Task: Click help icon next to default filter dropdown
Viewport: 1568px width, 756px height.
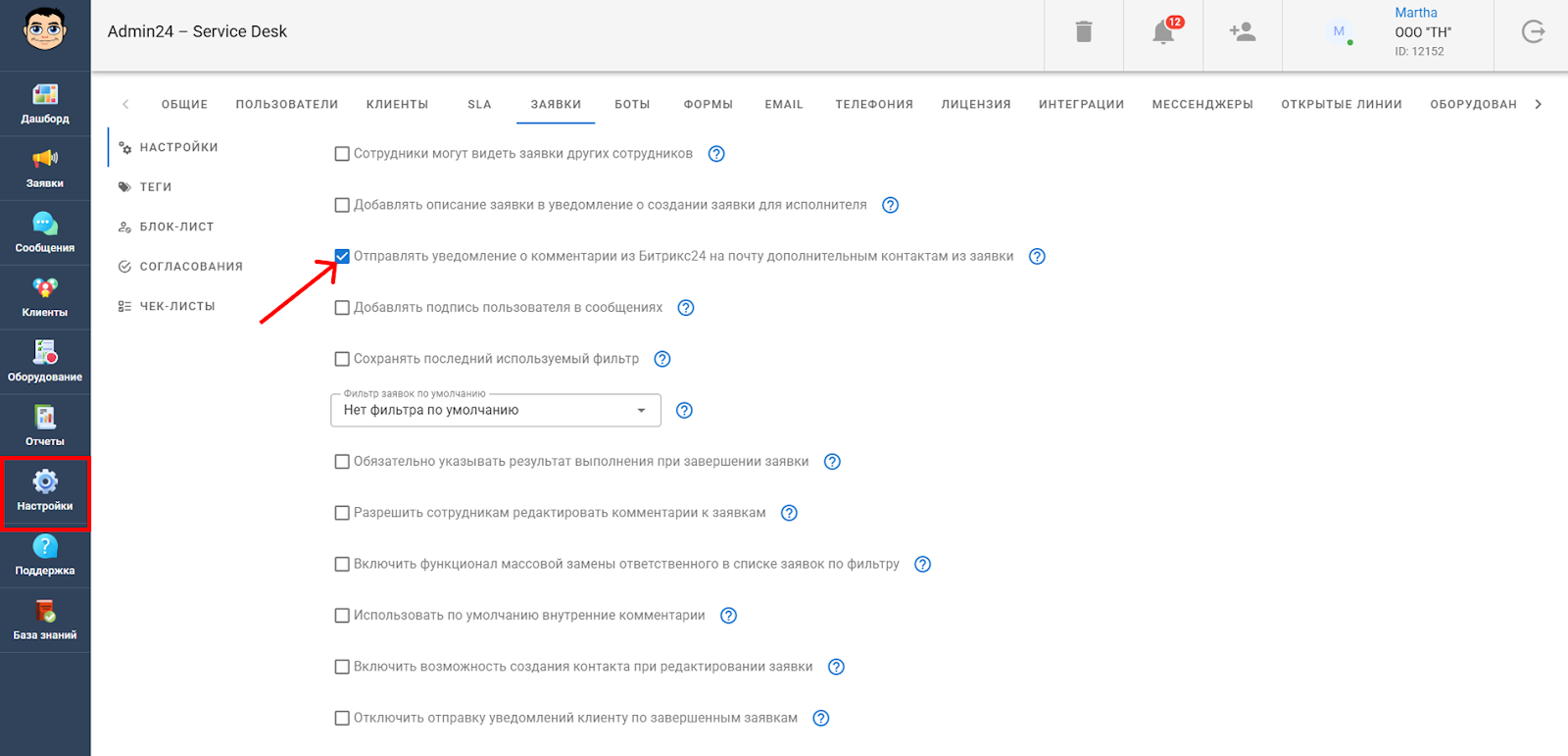Action: (685, 410)
